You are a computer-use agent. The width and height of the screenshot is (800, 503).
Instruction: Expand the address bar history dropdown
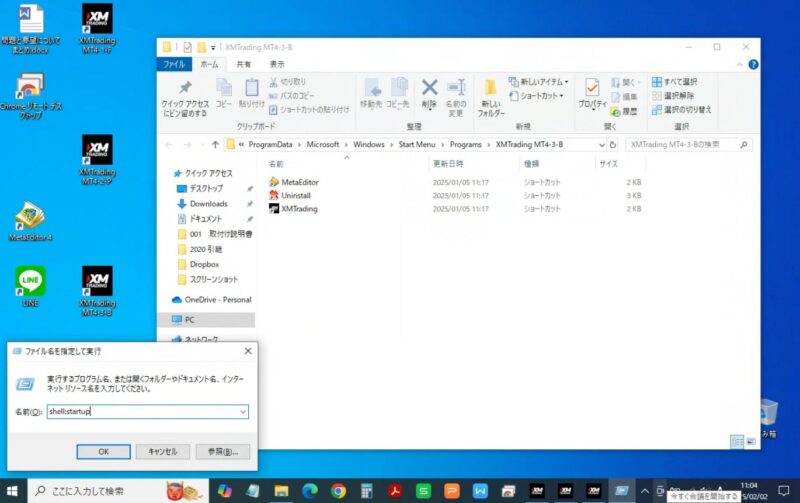tap(602, 145)
